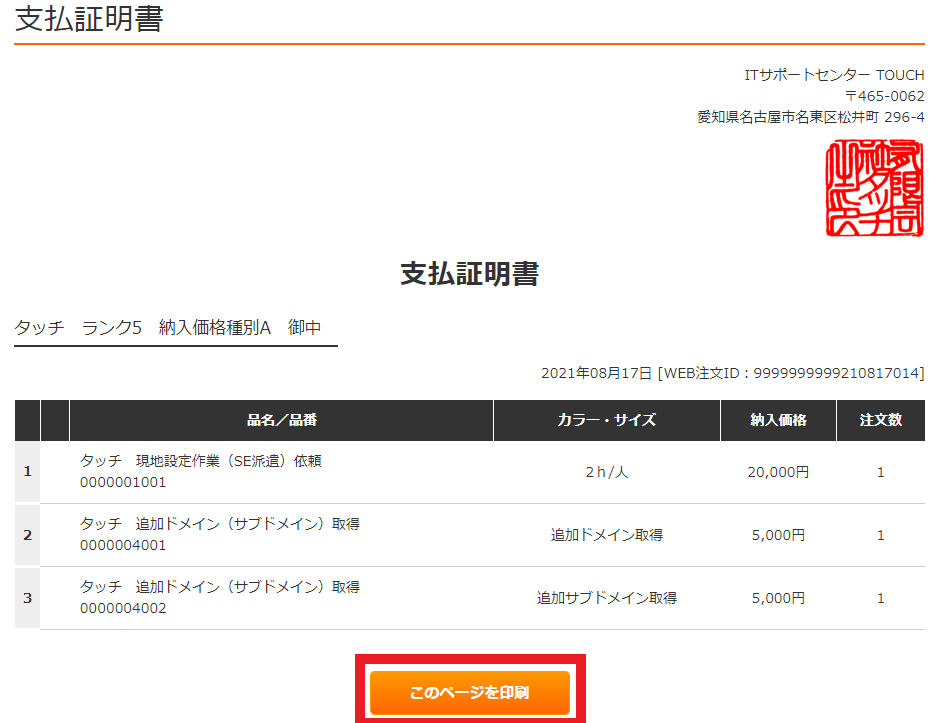Click the 注文数 column header

tap(880, 420)
